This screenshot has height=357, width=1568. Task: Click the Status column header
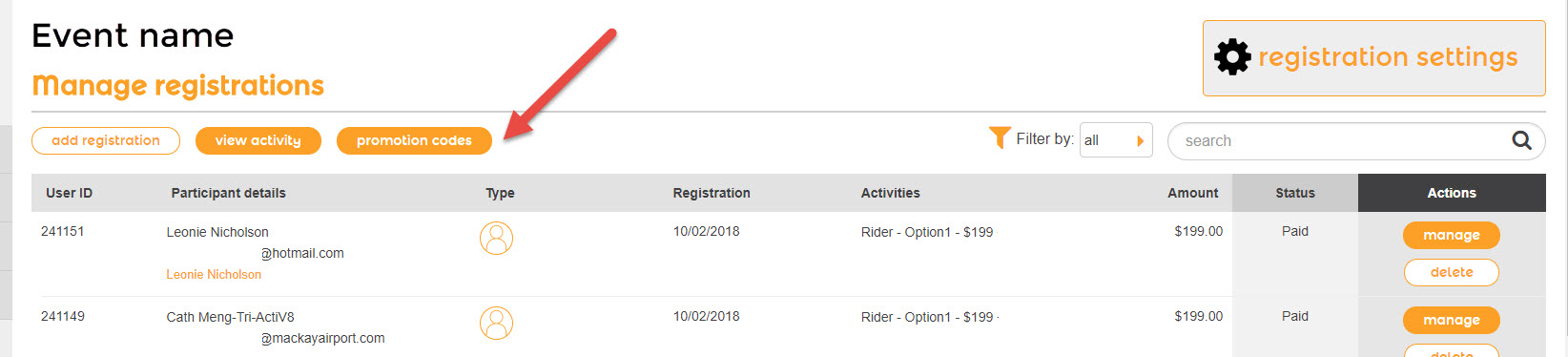point(1294,193)
